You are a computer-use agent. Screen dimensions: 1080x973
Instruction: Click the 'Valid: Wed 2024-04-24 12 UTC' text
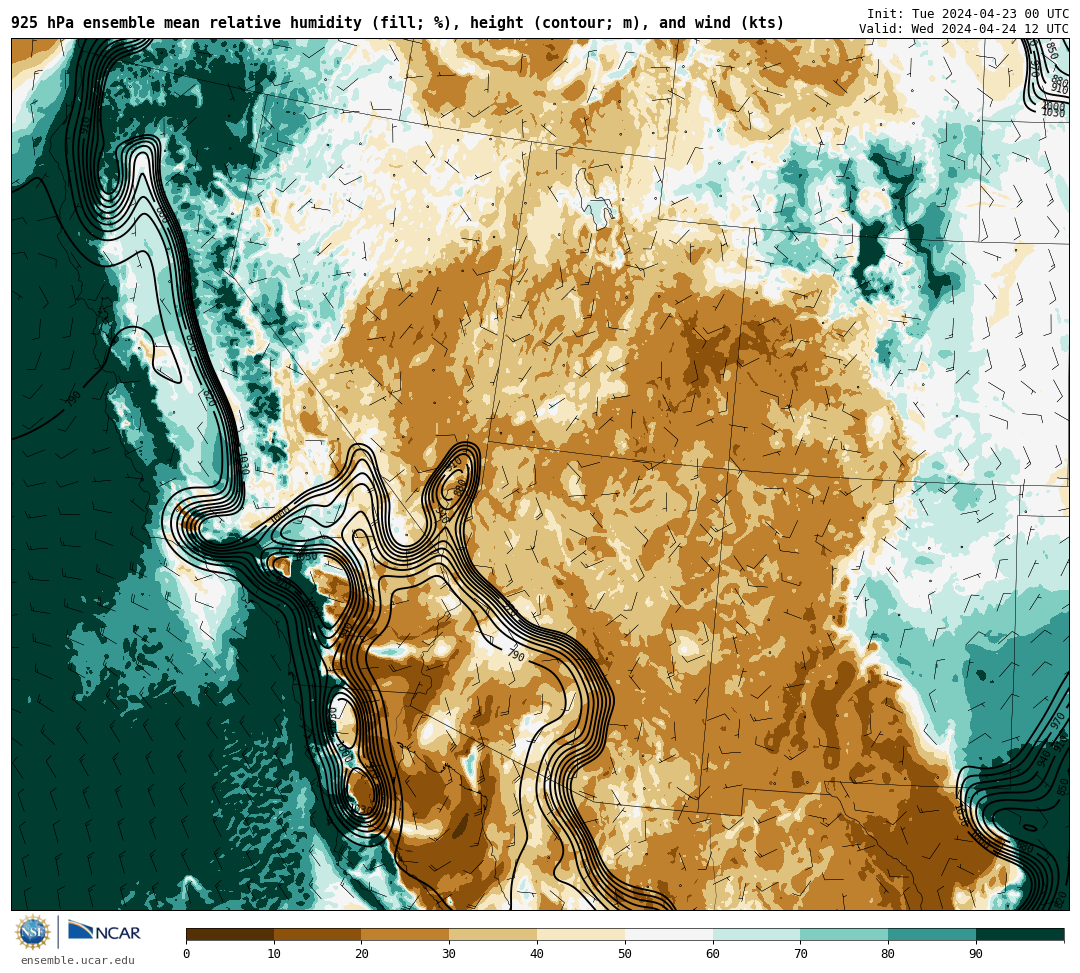tap(964, 28)
